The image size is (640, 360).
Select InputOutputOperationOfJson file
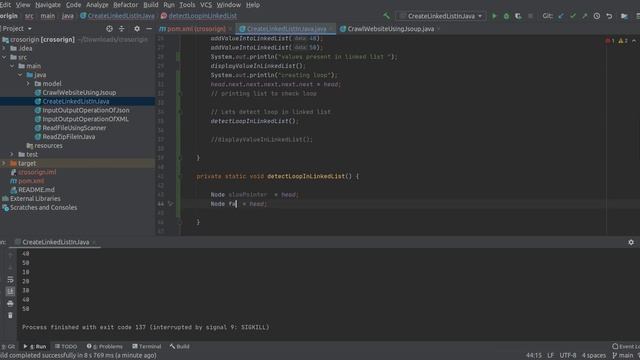(x=86, y=110)
